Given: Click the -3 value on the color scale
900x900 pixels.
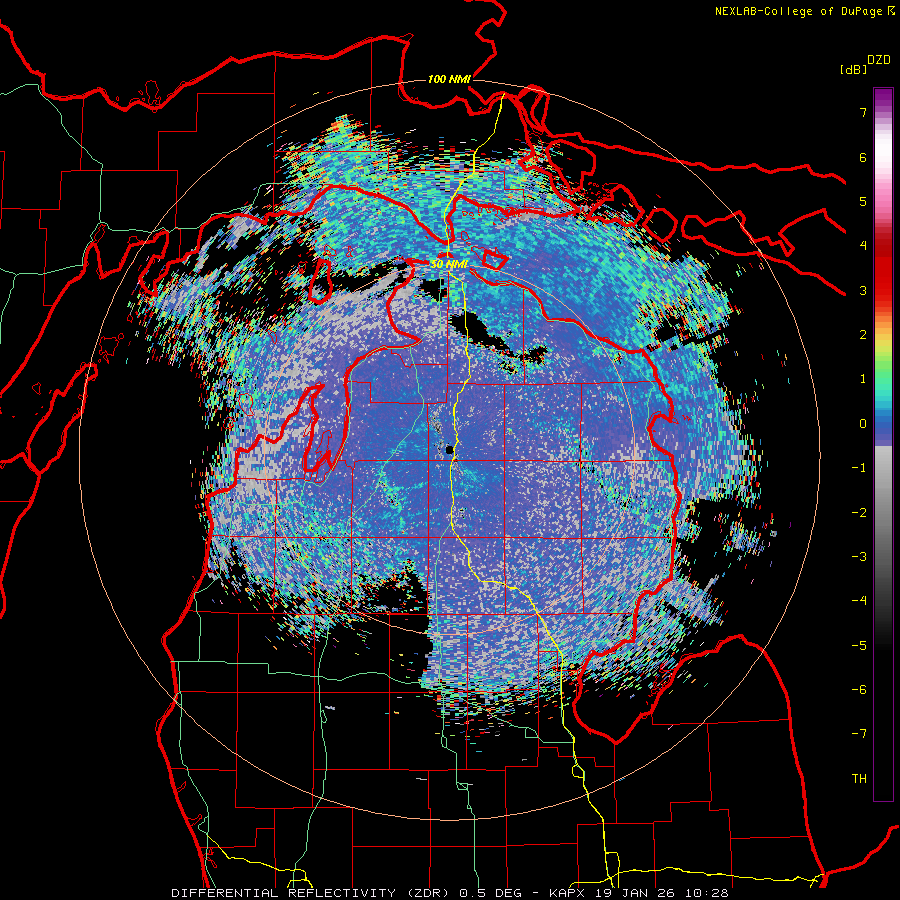Looking at the screenshot, I should pyautogui.click(x=859, y=557).
